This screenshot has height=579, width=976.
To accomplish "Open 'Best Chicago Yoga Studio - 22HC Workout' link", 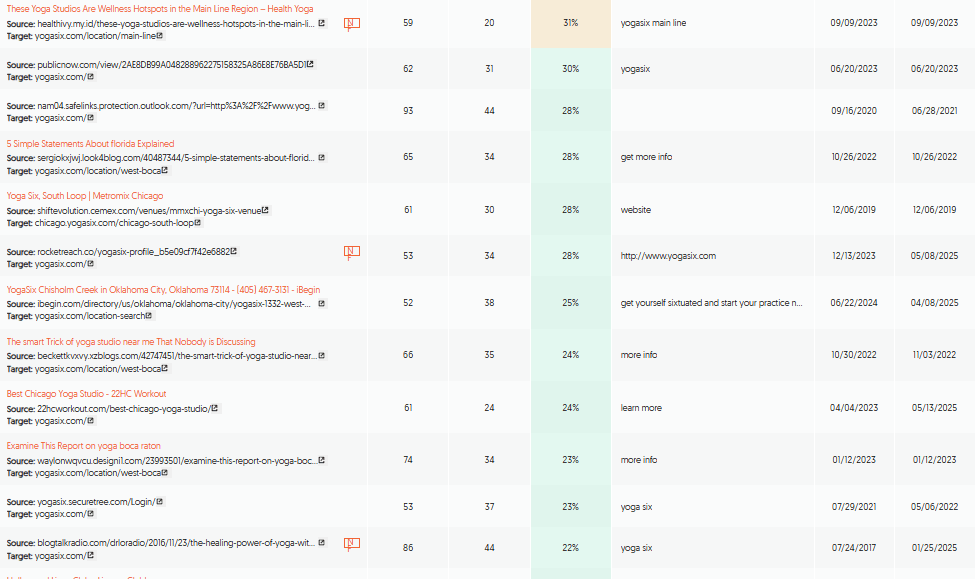I will click(87, 394).
